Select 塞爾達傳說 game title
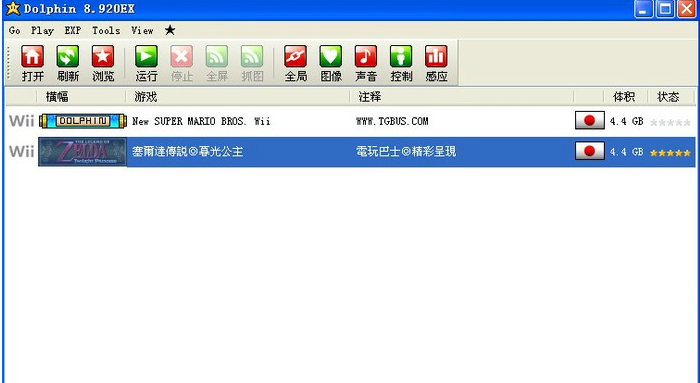Image resolution: width=700 pixels, height=383 pixels. pyautogui.click(x=188, y=152)
